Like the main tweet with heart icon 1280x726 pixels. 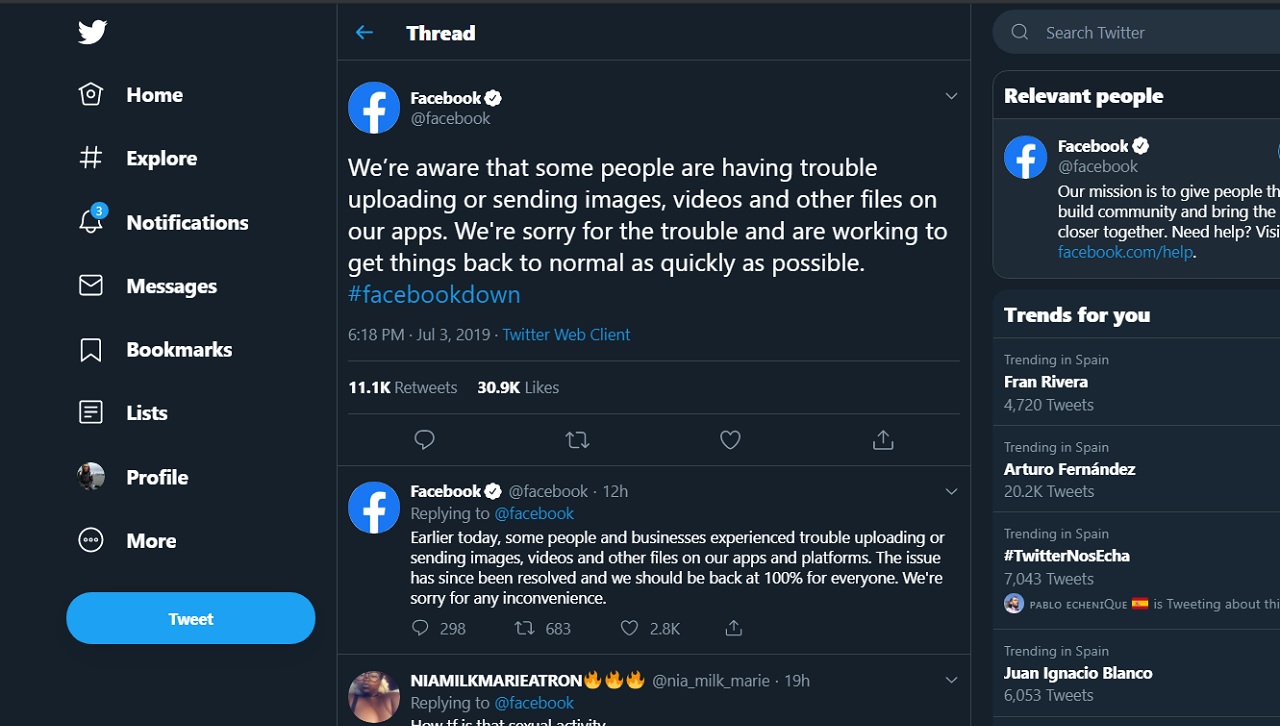click(x=730, y=440)
